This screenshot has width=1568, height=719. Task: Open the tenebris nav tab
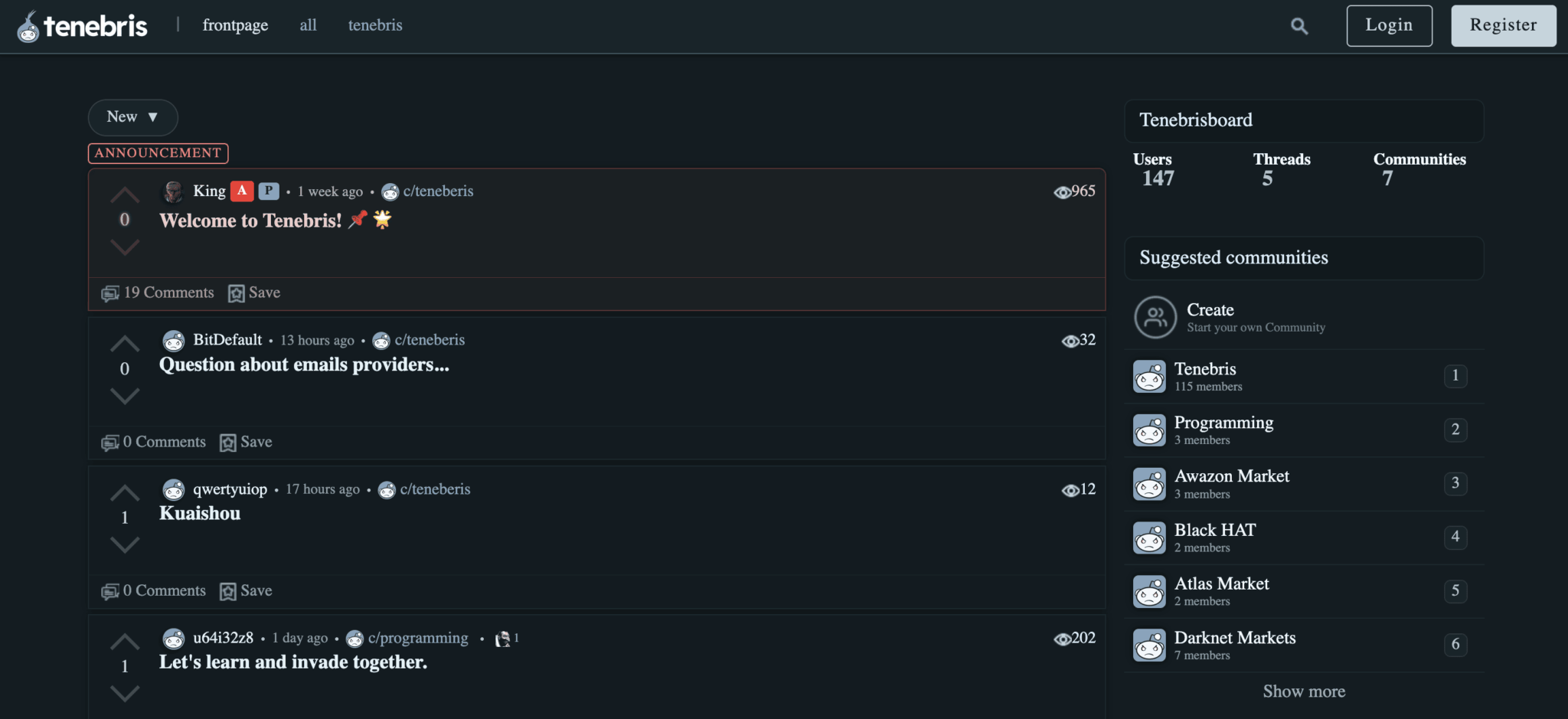[x=375, y=25]
